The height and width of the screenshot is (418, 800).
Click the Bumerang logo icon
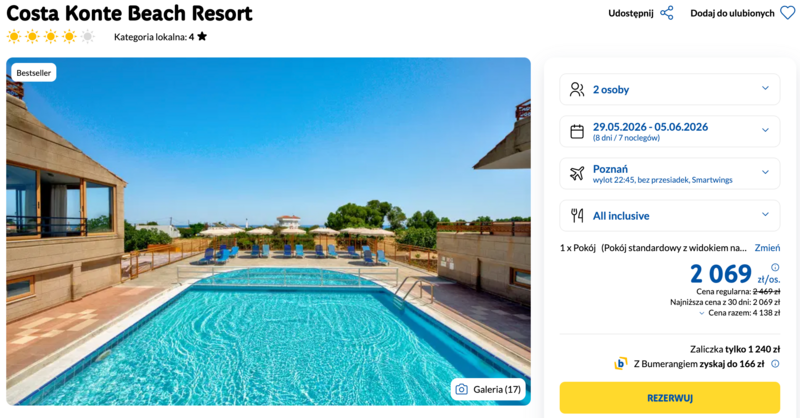point(621,364)
